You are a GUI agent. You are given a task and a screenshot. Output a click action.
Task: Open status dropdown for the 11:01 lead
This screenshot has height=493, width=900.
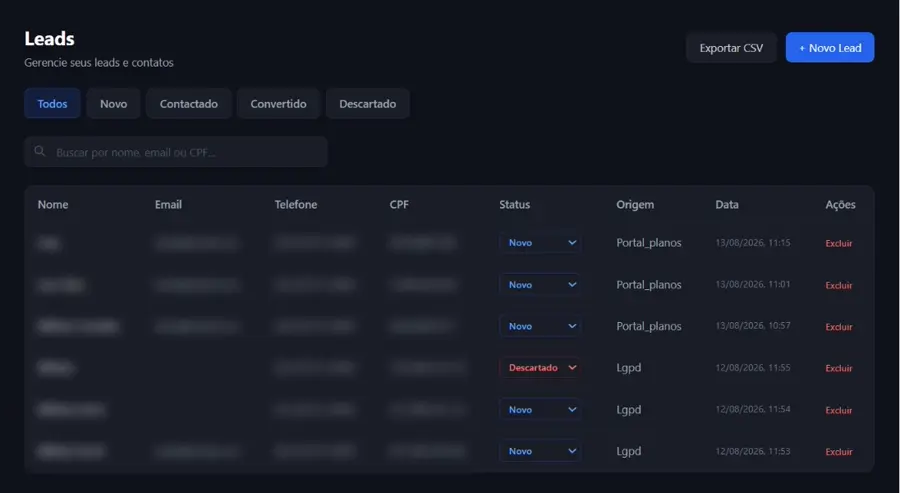click(540, 285)
